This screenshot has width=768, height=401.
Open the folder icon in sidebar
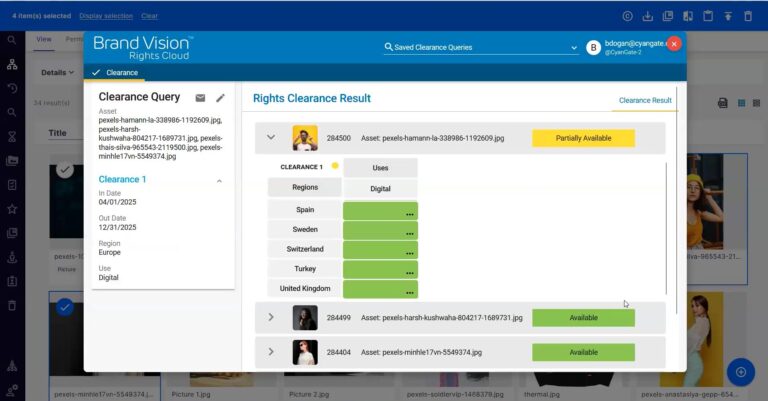(12, 161)
